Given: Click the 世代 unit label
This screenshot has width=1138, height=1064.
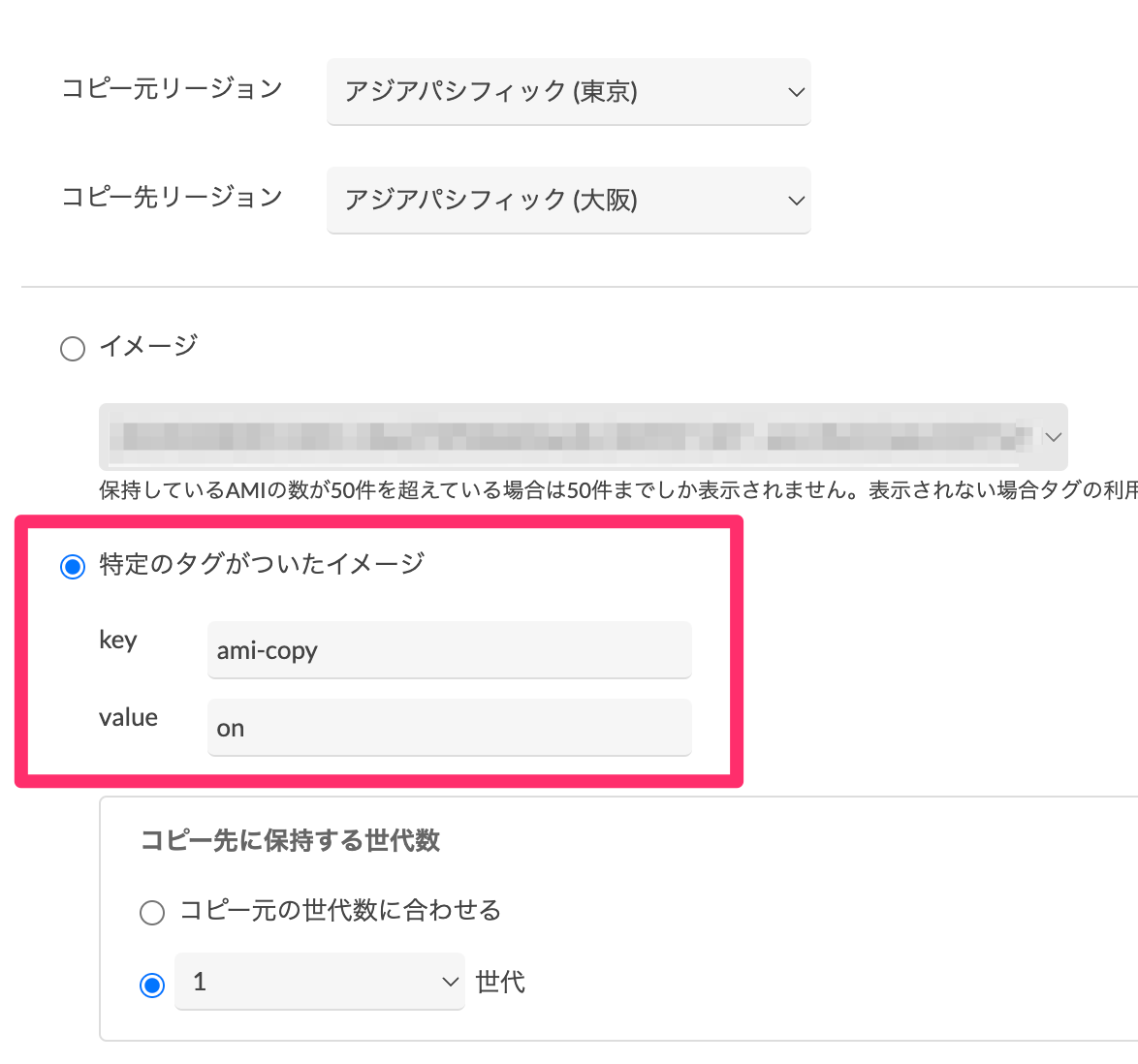Looking at the screenshot, I should point(500,982).
